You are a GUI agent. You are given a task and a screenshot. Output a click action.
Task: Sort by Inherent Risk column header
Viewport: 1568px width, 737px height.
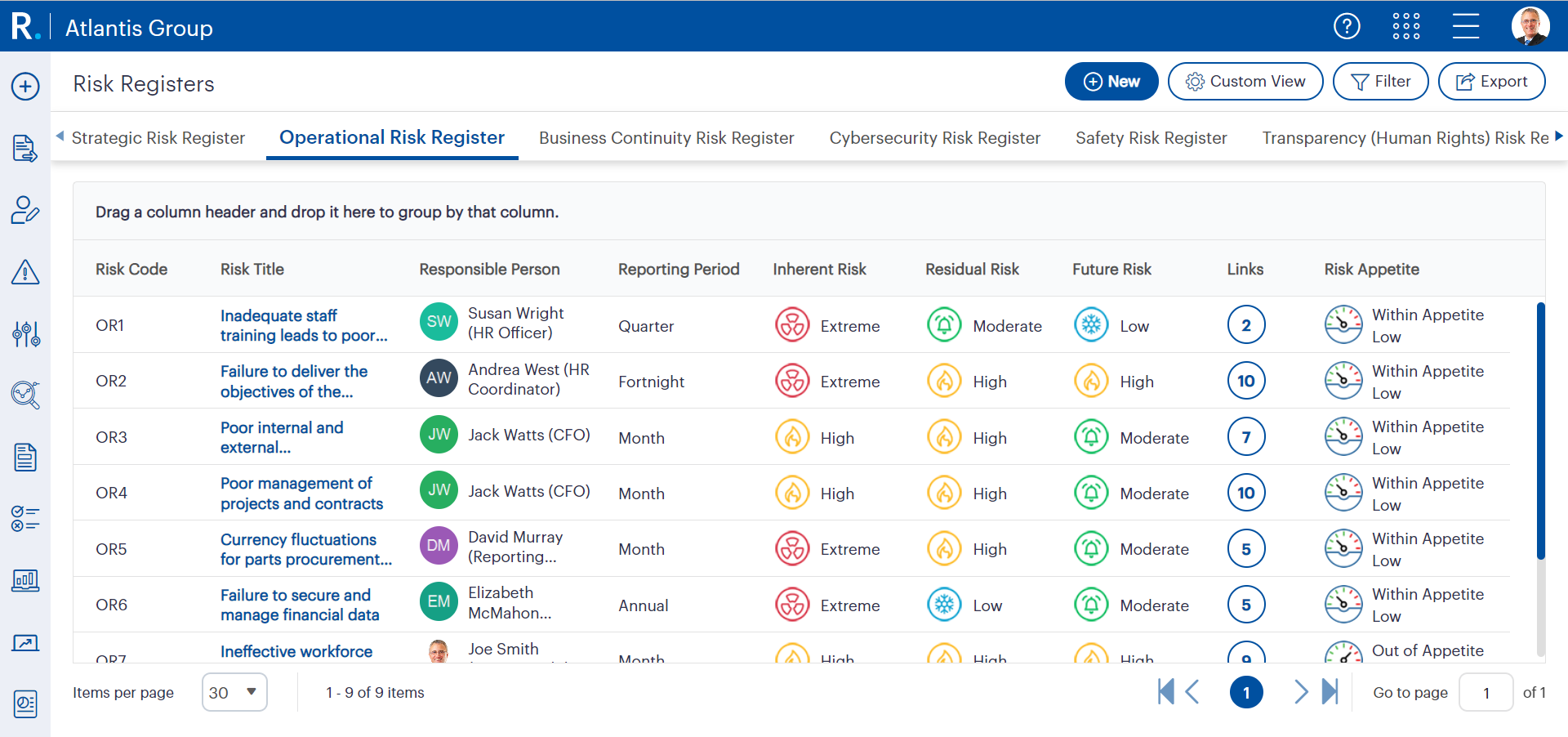point(819,269)
